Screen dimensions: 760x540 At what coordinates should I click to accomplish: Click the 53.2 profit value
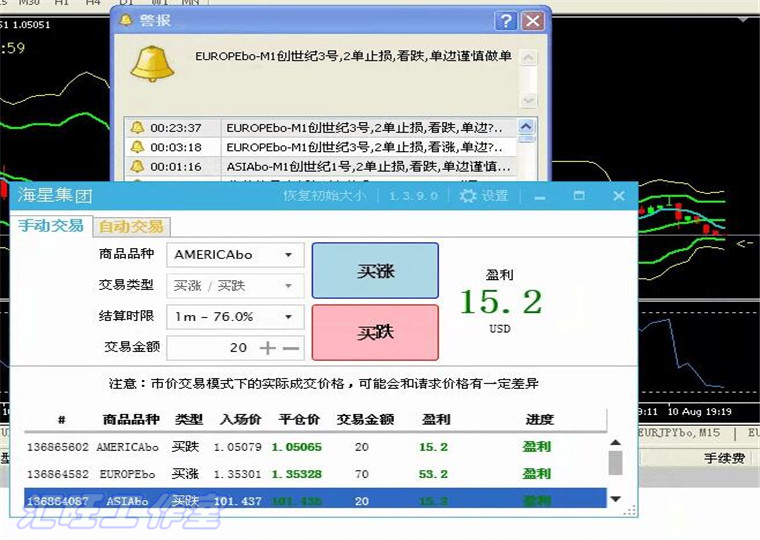tap(433, 474)
